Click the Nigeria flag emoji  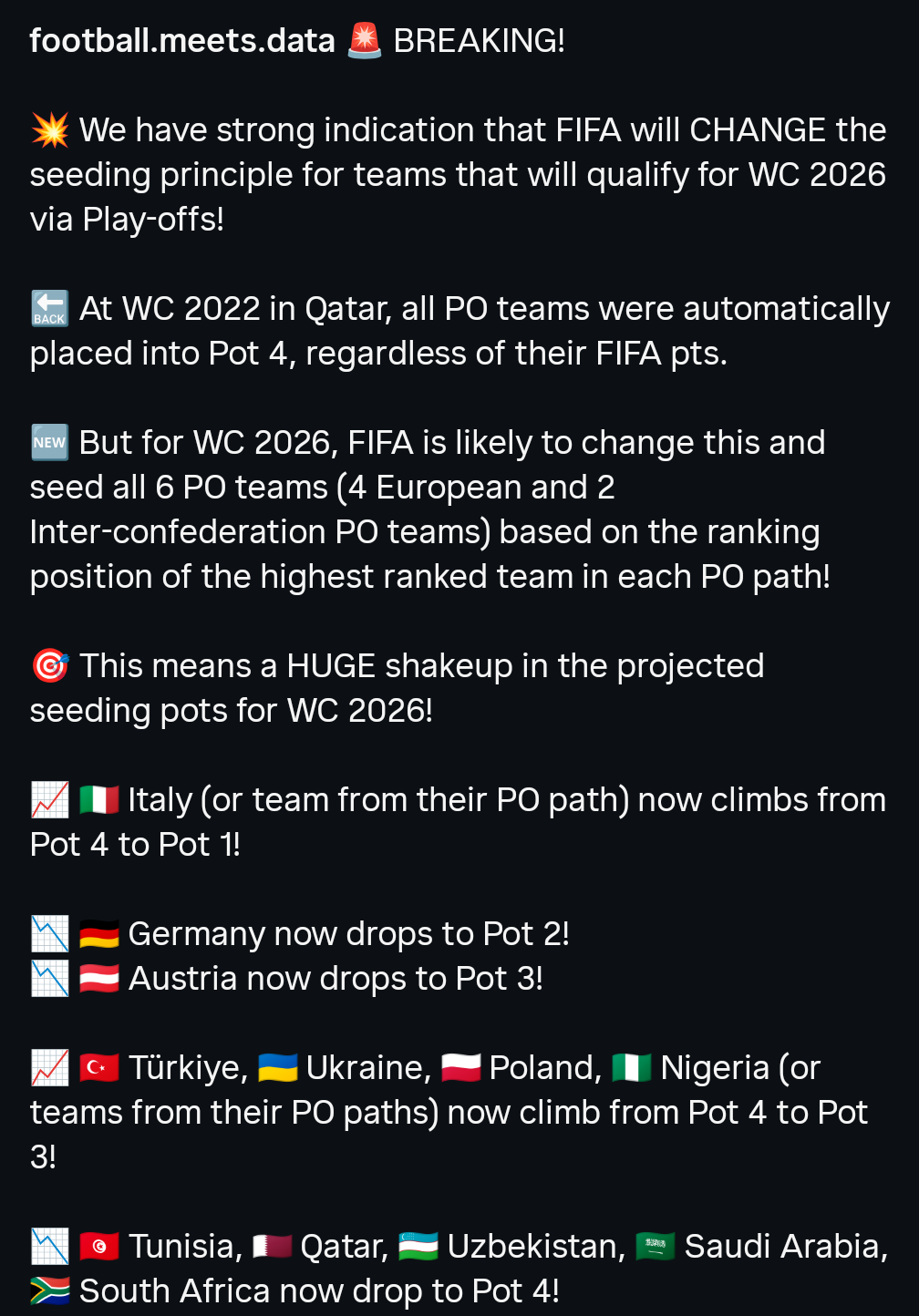tap(632, 1068)
